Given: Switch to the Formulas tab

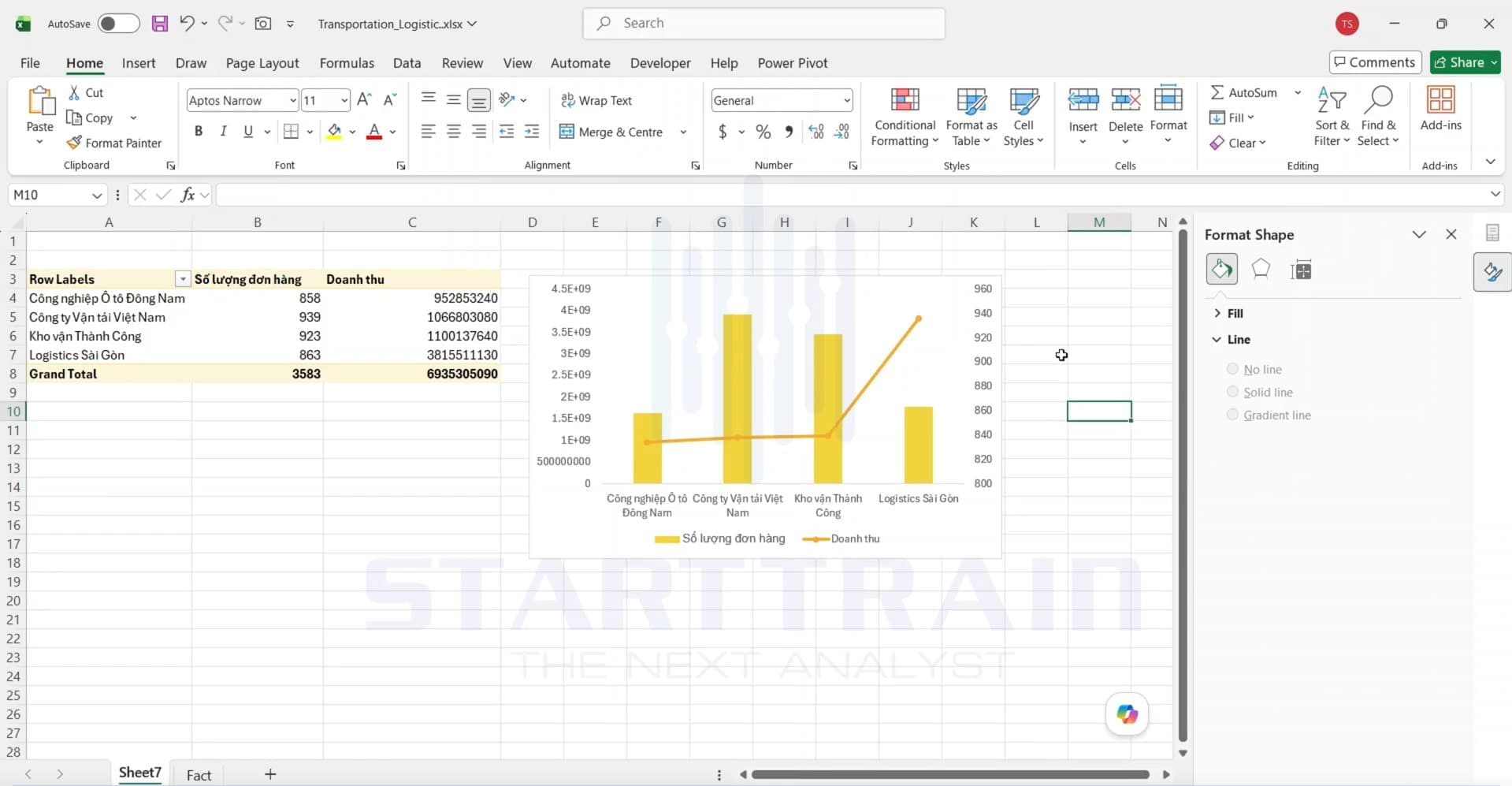Looking at the screenshot, I should (x=347, y=63).
